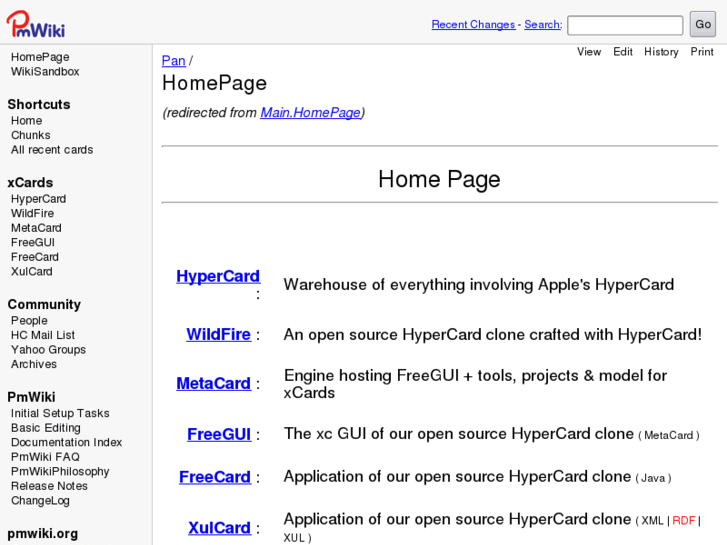Open Release Notes sidebar link

[49, 486]
